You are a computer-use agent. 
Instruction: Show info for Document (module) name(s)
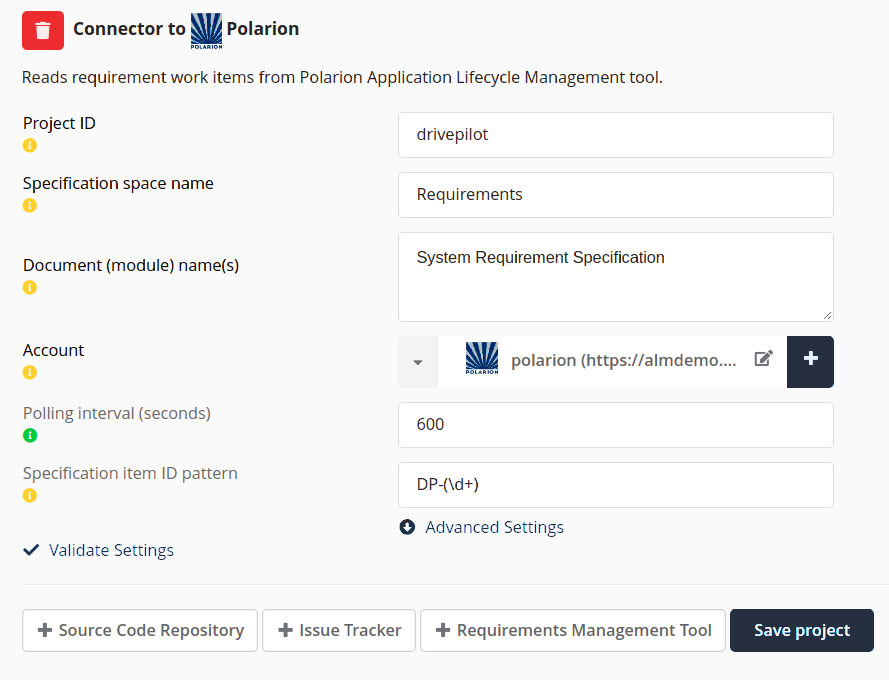[x=30, y=288]
